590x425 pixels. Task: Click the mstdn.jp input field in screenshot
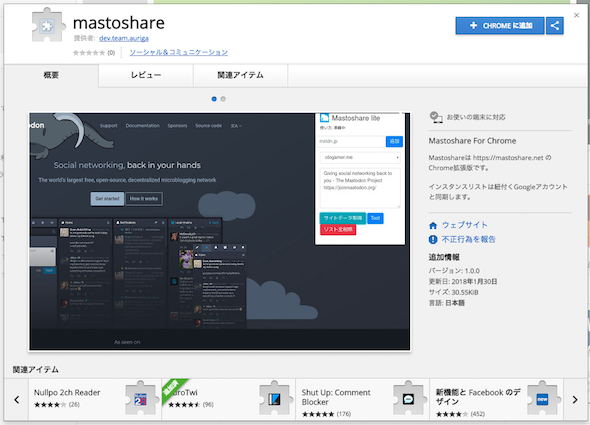(352, 141)
